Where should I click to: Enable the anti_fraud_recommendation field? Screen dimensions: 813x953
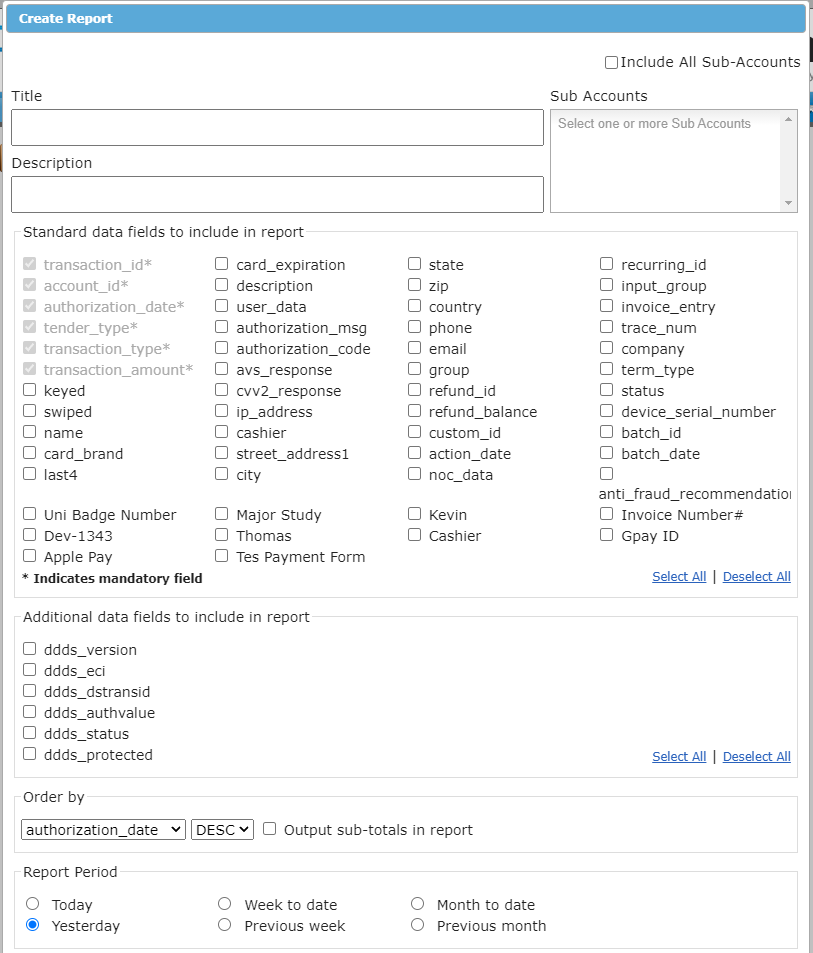point(606,474)
